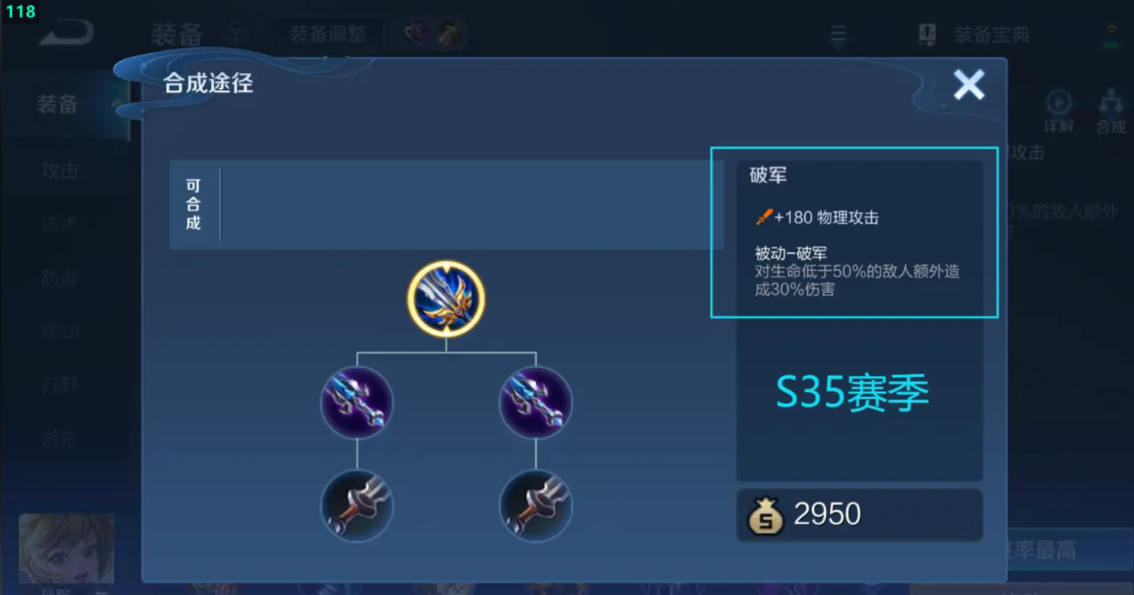Go back with the return arrow
This screenshot has height=595, width=1134.
click(67, 33)
